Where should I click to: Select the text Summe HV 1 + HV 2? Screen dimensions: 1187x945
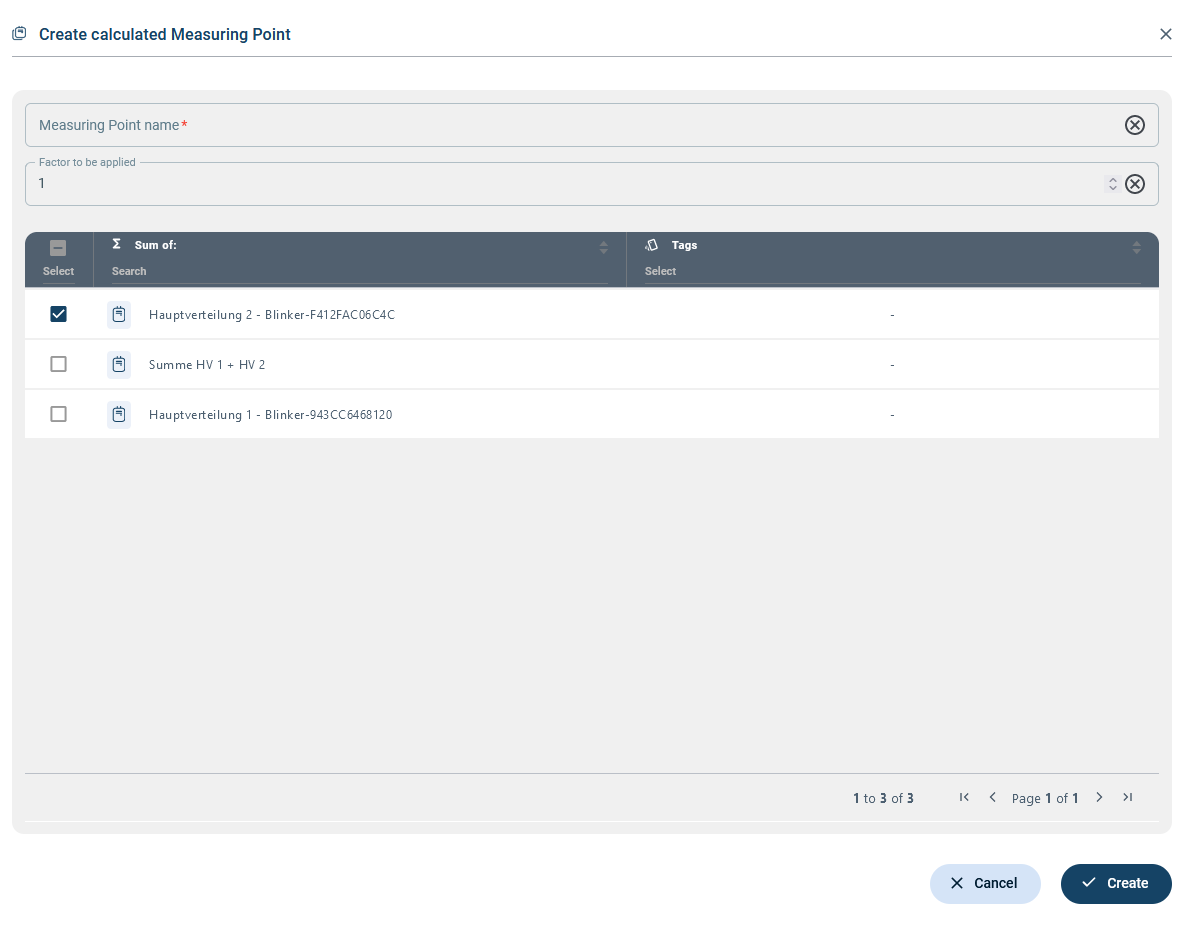207,364
